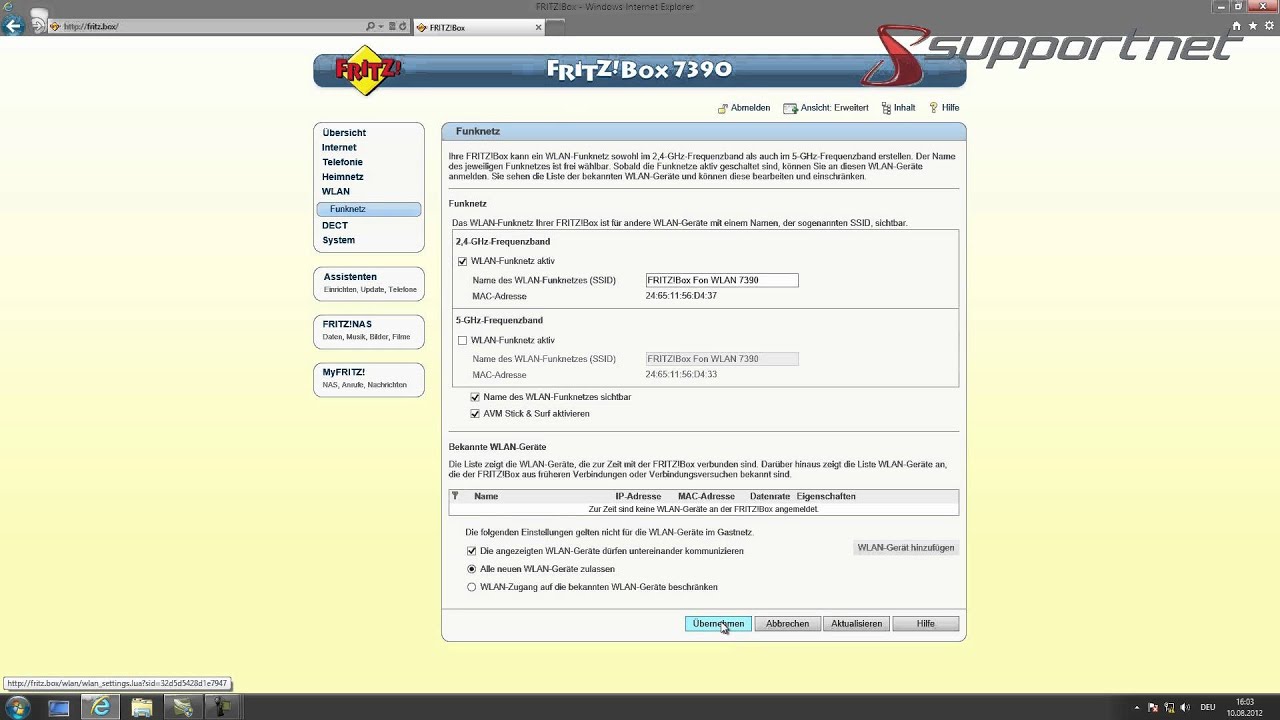
Task: Click the 2.4-GHz MAC address value 24:65:11:56:D4:37
Action: (681, 296)
